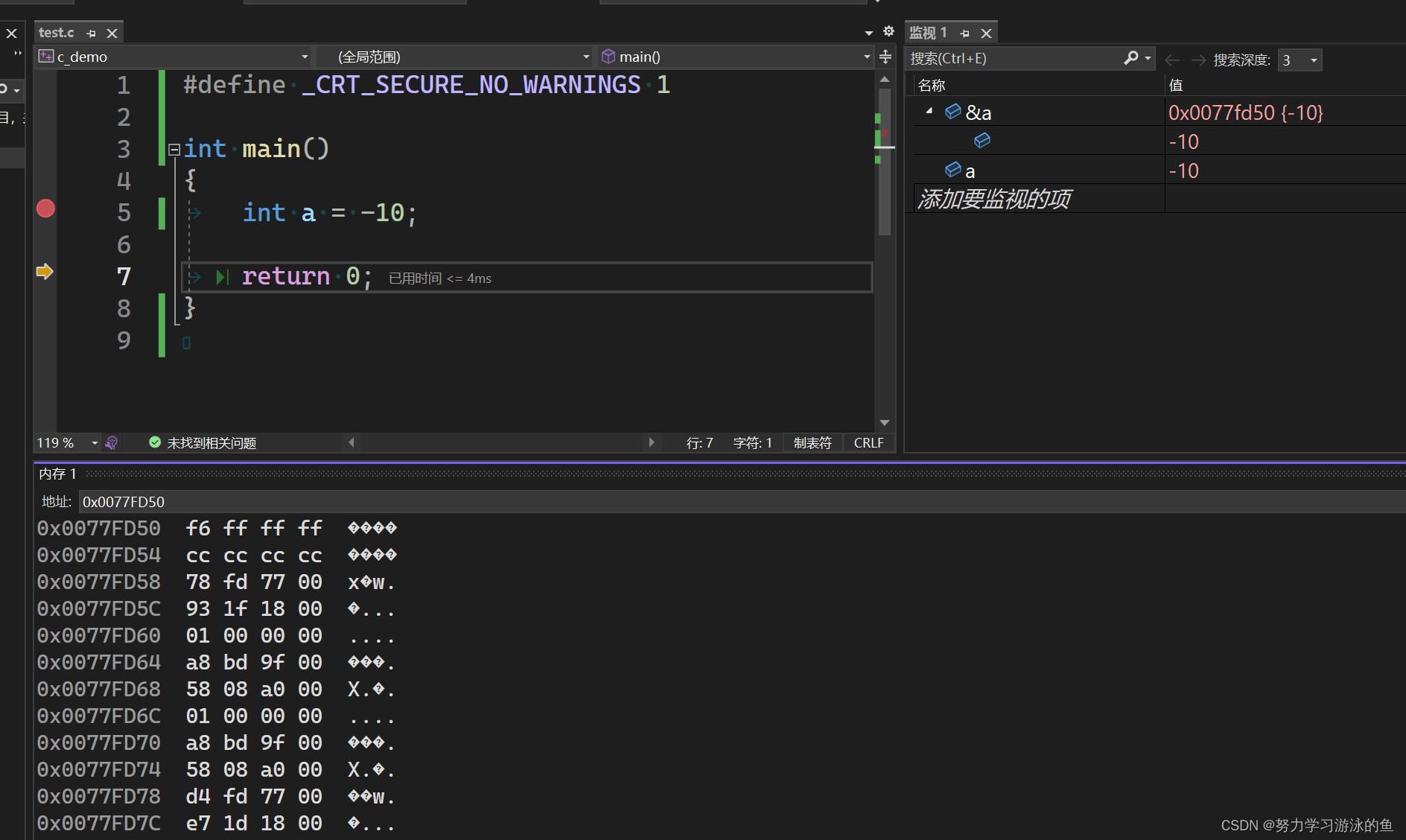The width and height of the screenshot is (1406, 840).
Task: Close the left side docked panel
Action: [12, 34]
